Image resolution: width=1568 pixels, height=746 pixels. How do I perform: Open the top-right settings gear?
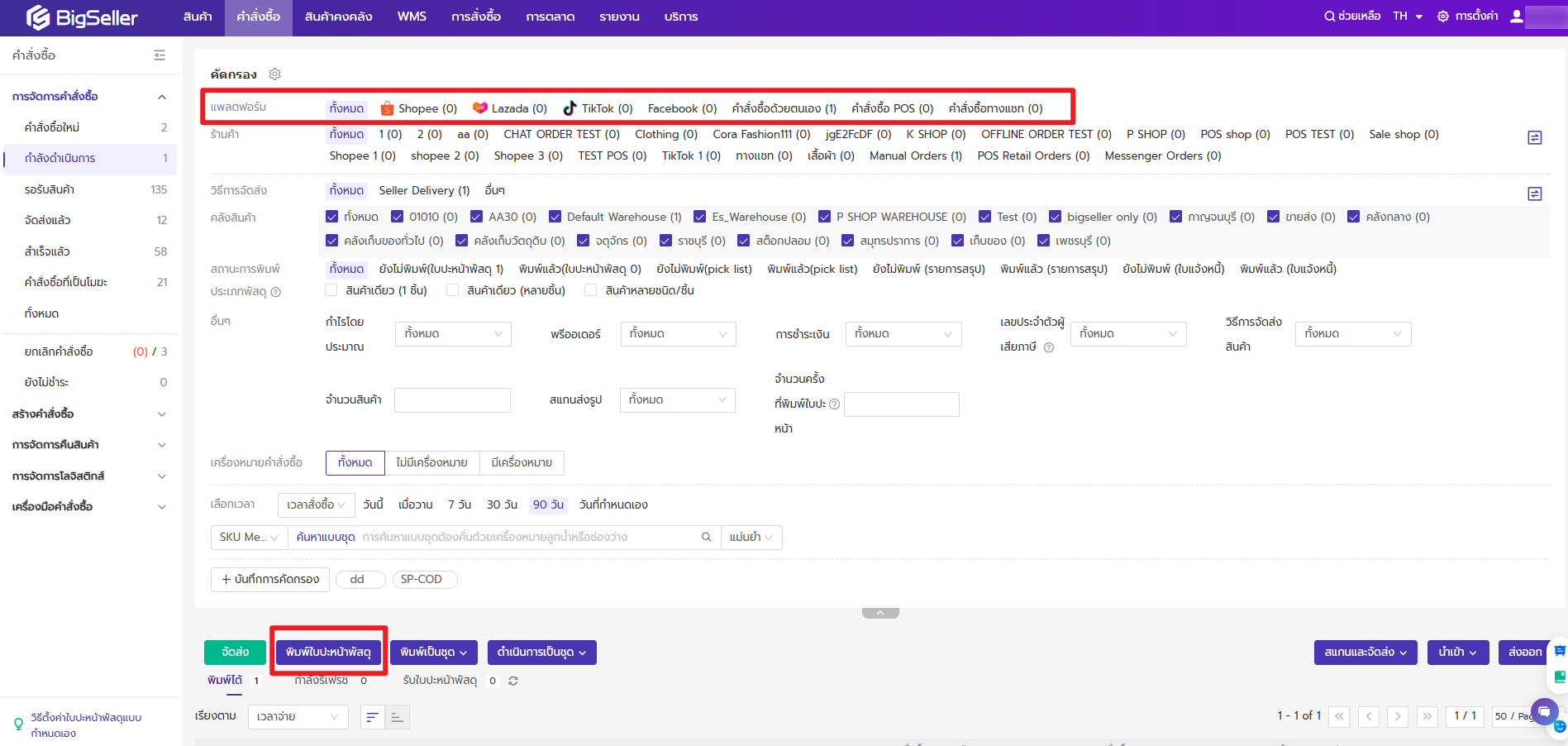(1443, 17)
